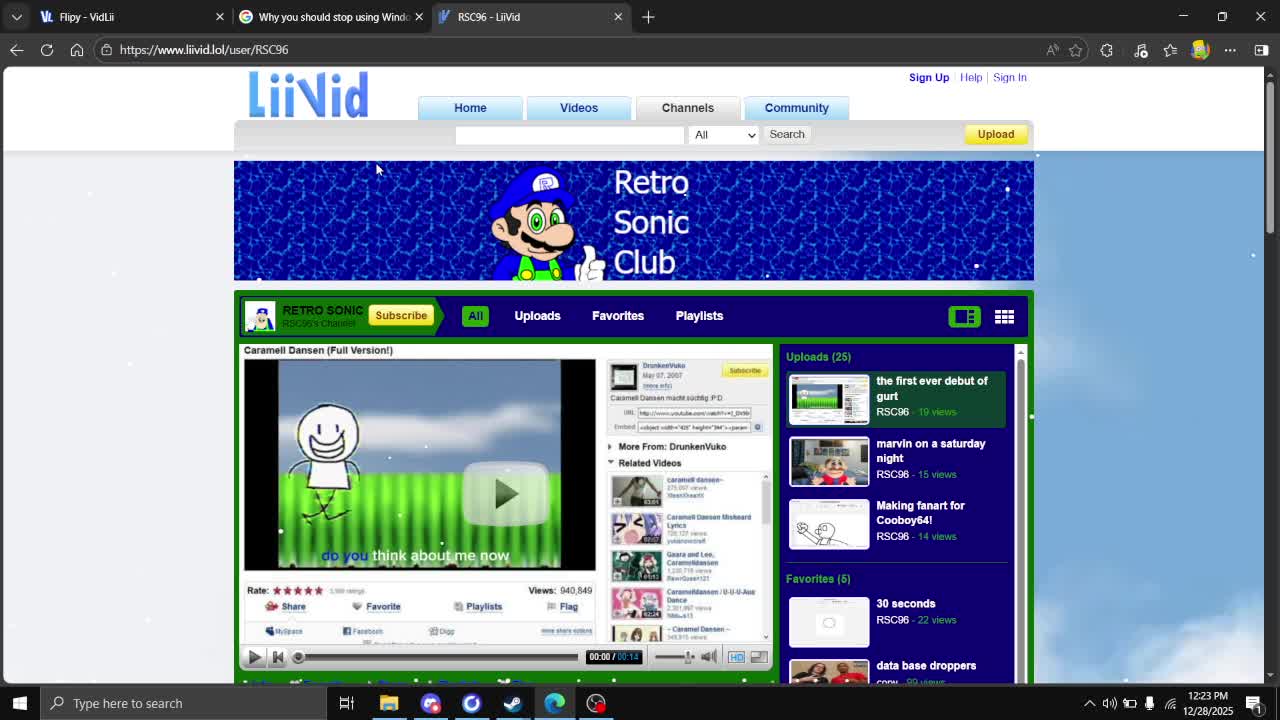Image resolution: width=1280 pixels, height=720 pixels.
Task: Expand the browser tab list chevron
Action: point(17,17)
